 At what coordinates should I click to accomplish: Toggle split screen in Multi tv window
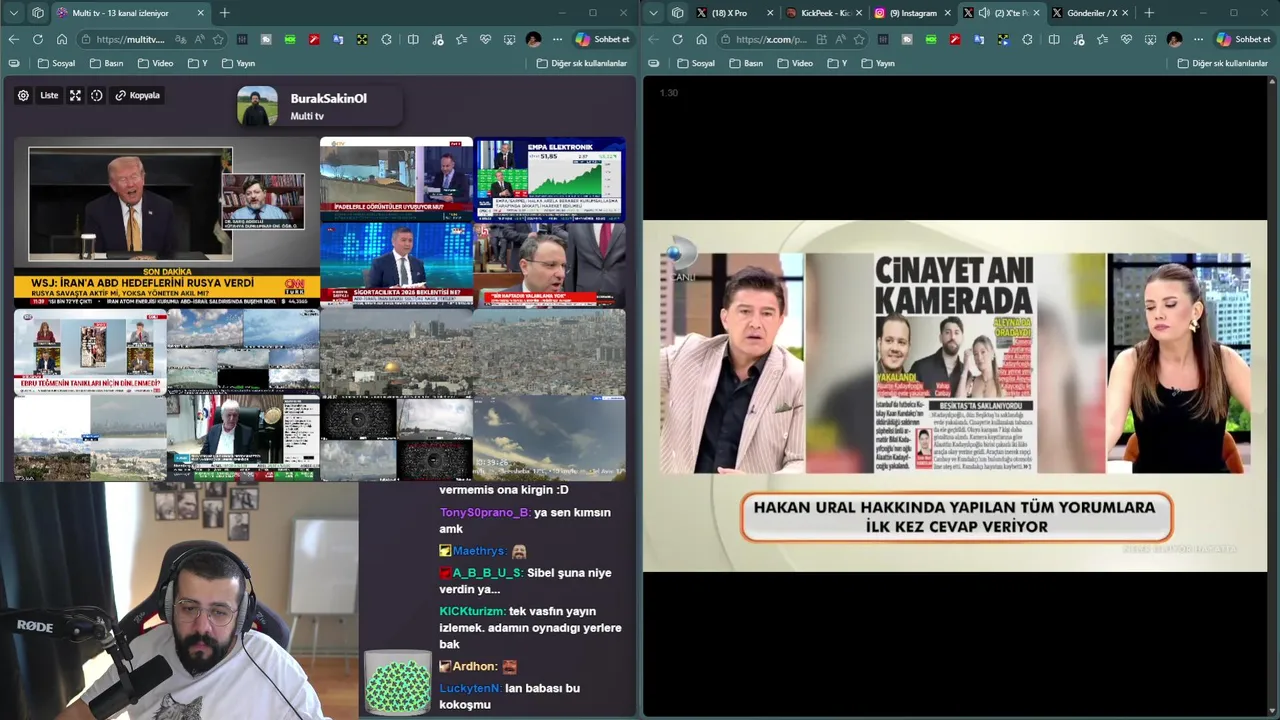point(413,39)
